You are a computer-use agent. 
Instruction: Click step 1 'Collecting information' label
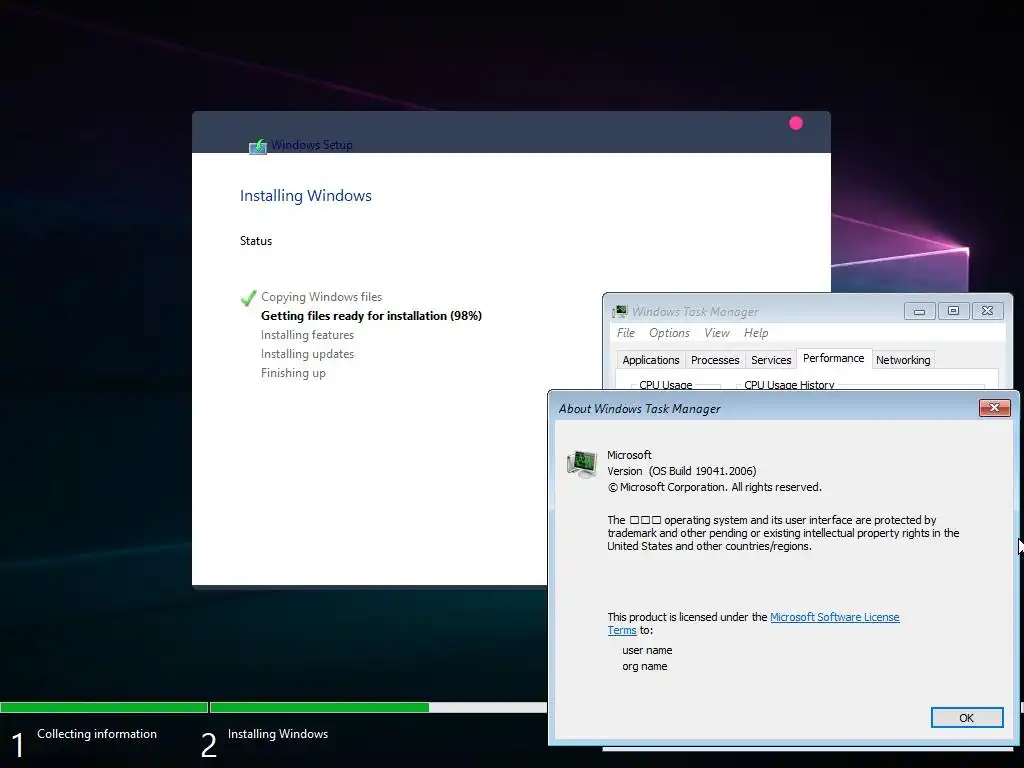[97, 734]
